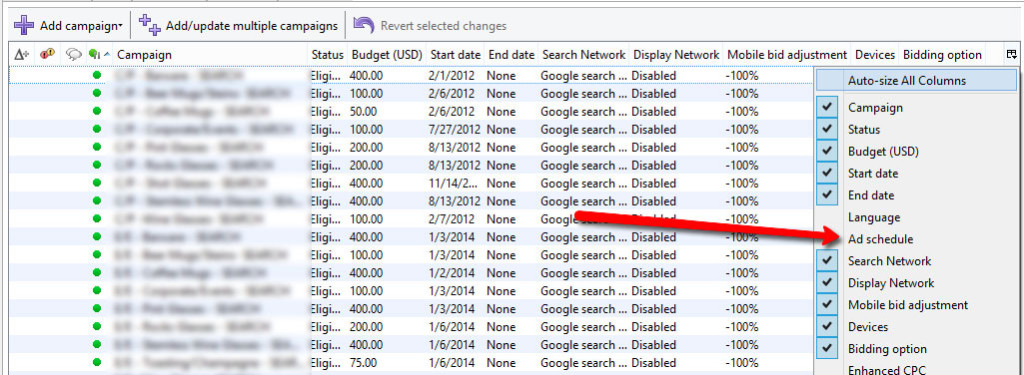Click Add/update multiple campaigns button

pos(238,25)
